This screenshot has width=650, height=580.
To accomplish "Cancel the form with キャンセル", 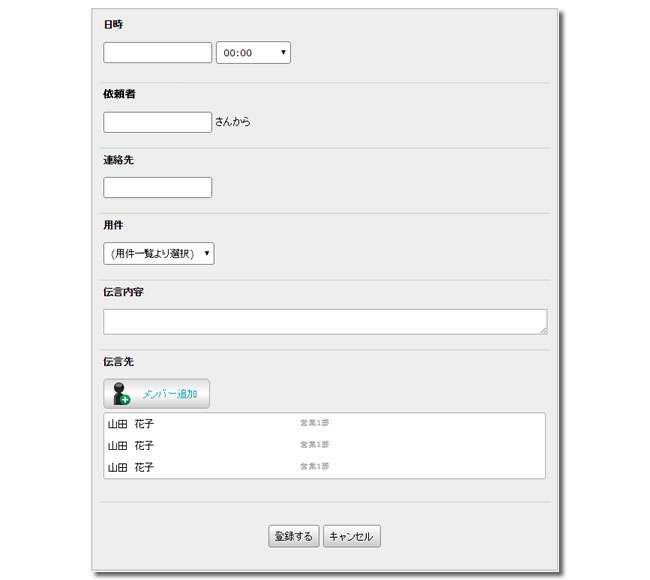I will 353,536.
